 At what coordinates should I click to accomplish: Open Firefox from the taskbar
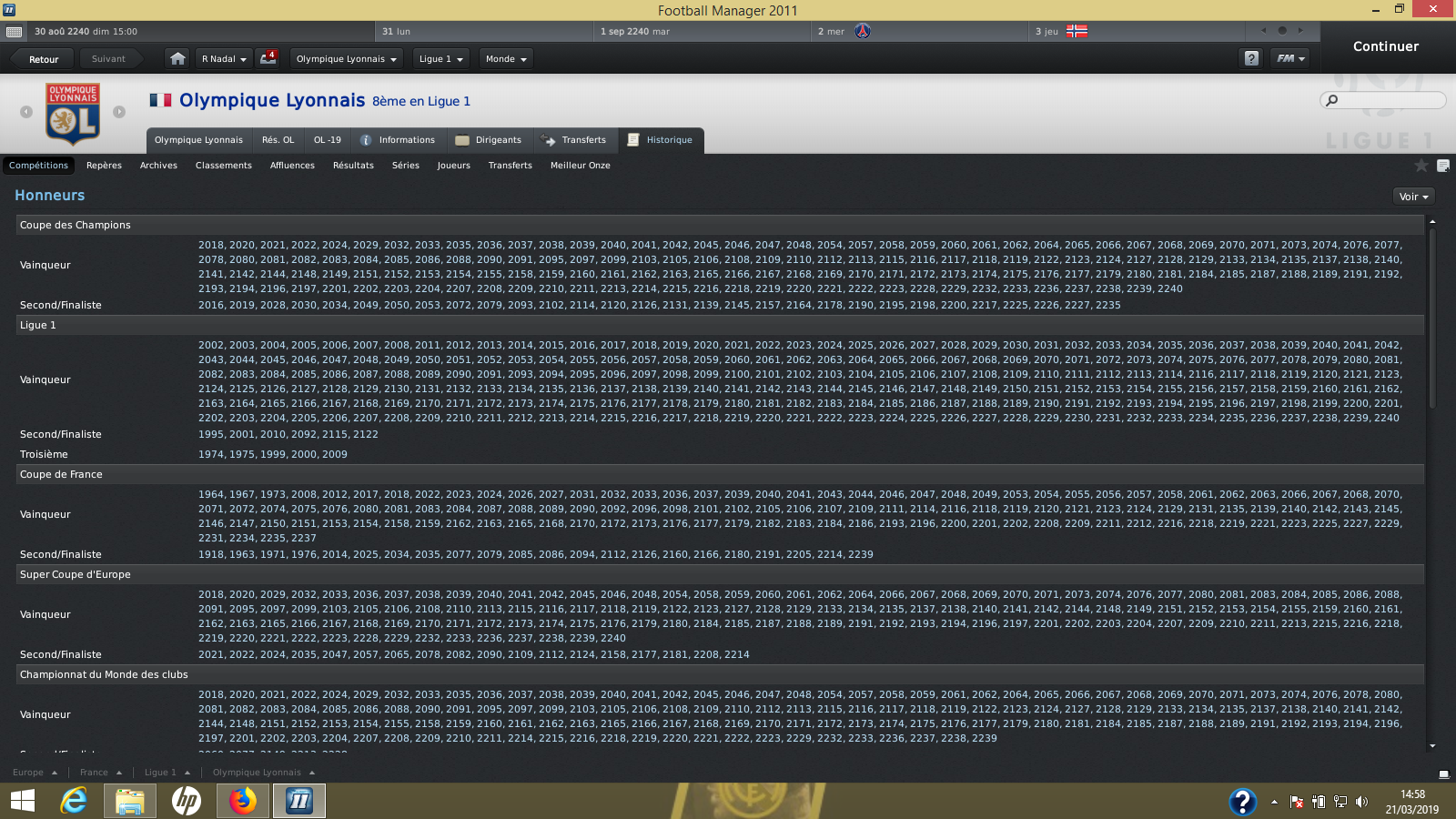pos(242,801)
